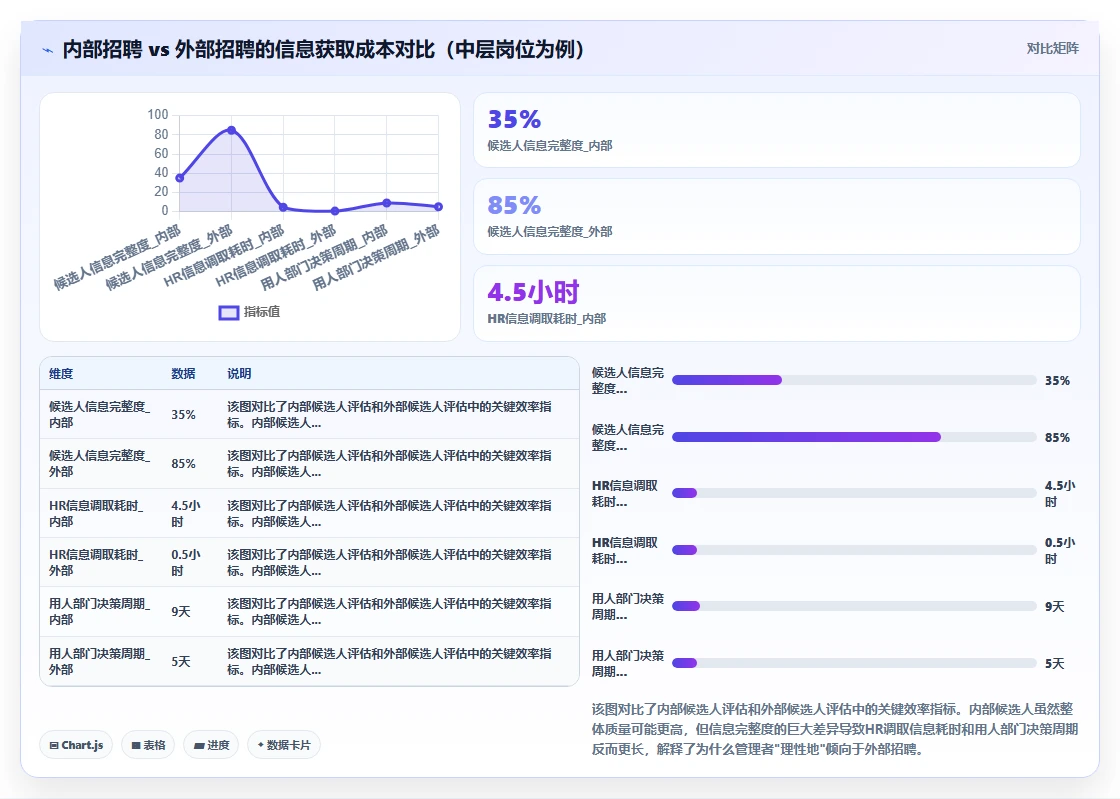
Task: Toggle the 指标值 chart legend swatch
Action: 229,313
